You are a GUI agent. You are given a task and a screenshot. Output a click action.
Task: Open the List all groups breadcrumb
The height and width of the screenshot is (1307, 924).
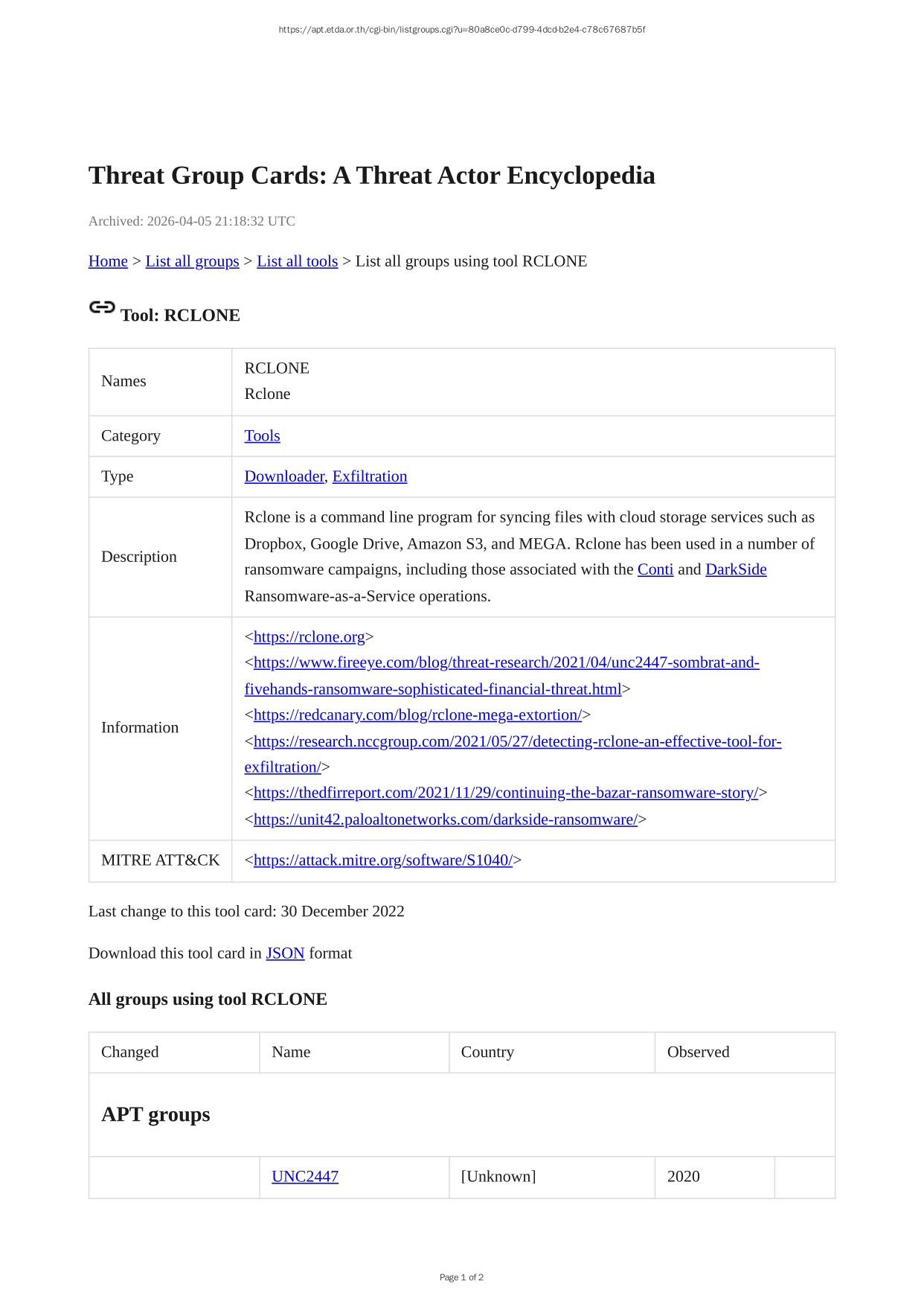192,261
